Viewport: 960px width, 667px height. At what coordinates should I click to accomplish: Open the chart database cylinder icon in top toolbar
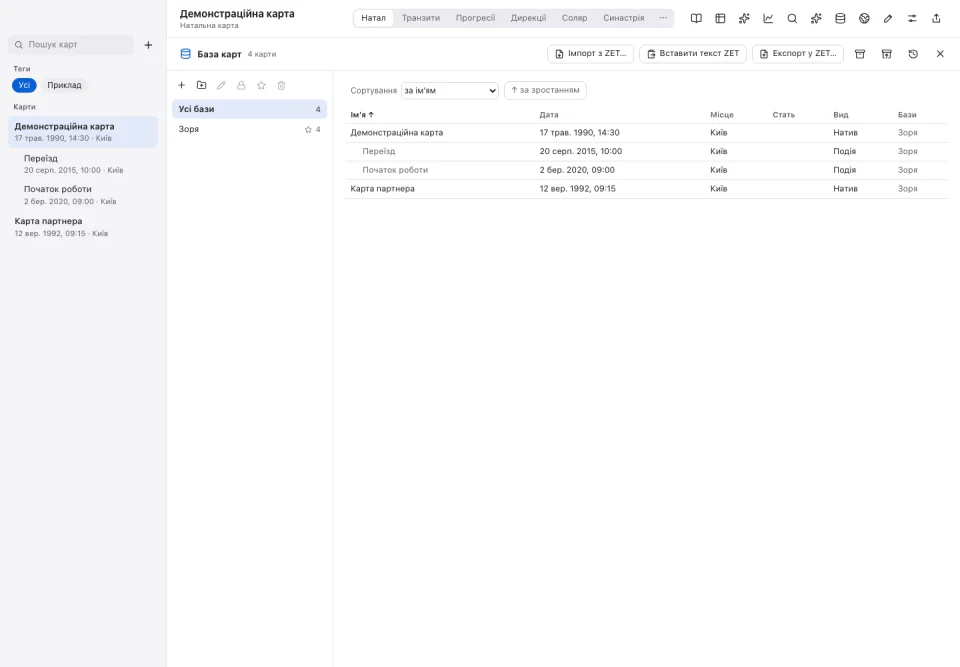pos(840,18)
